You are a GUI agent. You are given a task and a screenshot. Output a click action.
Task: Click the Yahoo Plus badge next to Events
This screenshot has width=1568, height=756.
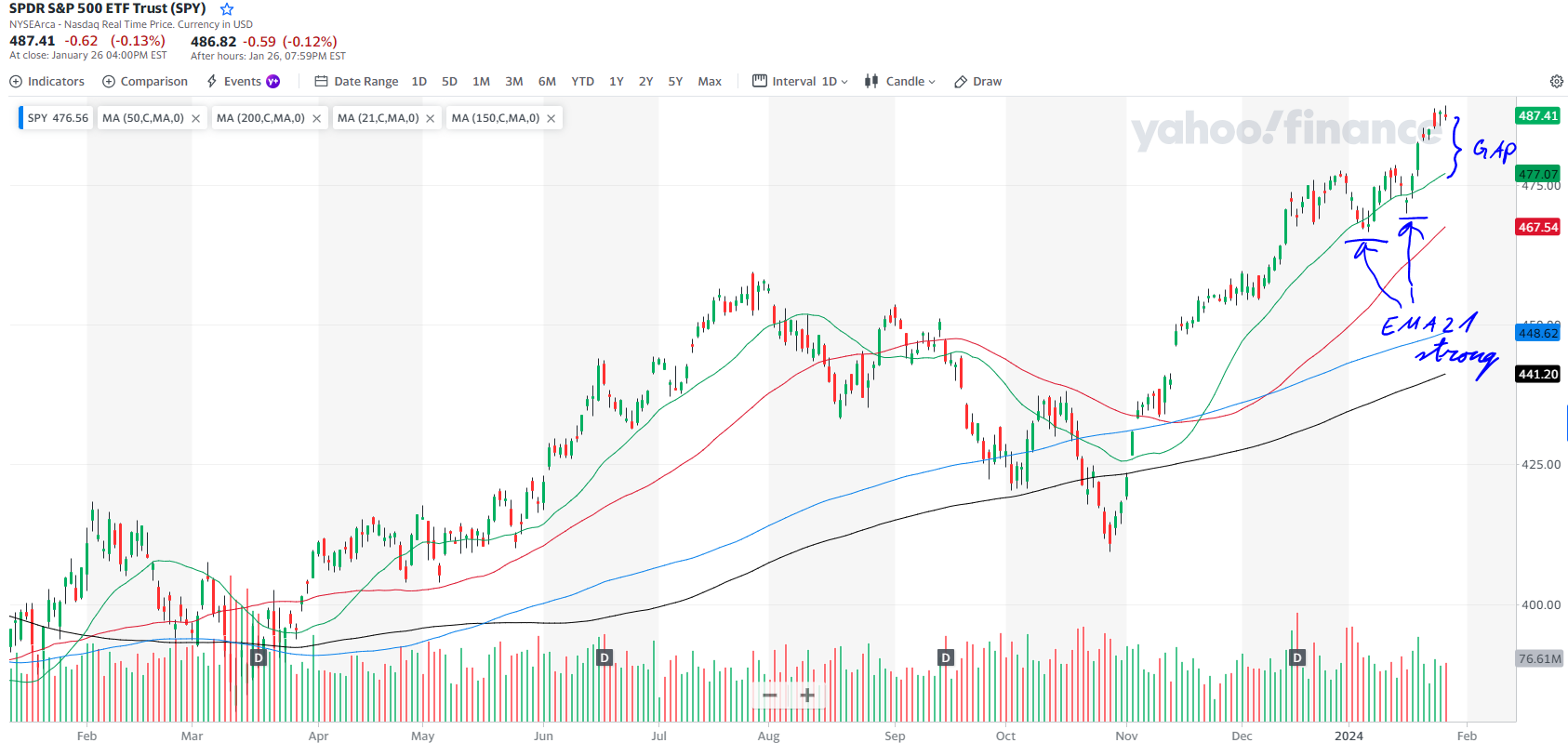tap(273, 82)
